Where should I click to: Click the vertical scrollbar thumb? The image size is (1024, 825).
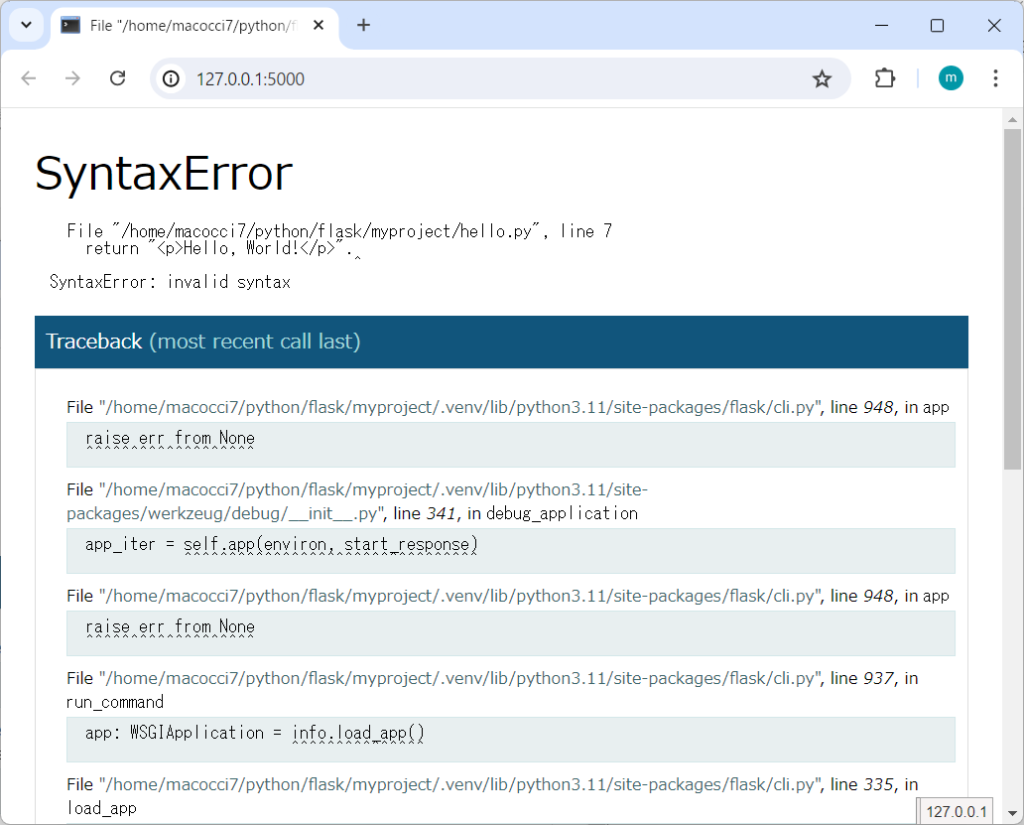[x=1012, y=300]
